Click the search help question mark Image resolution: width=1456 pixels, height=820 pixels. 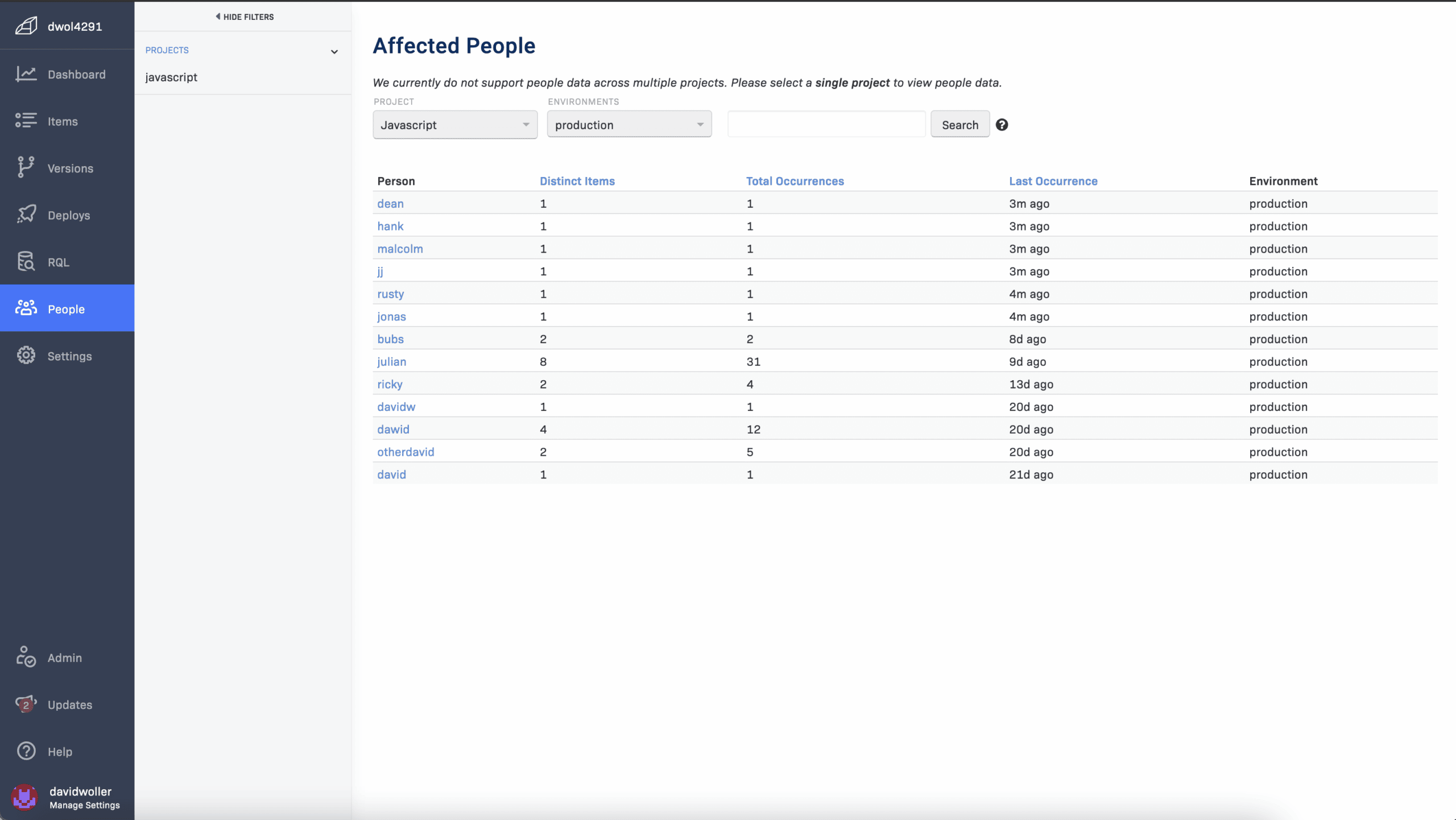tap(1002, 125)
